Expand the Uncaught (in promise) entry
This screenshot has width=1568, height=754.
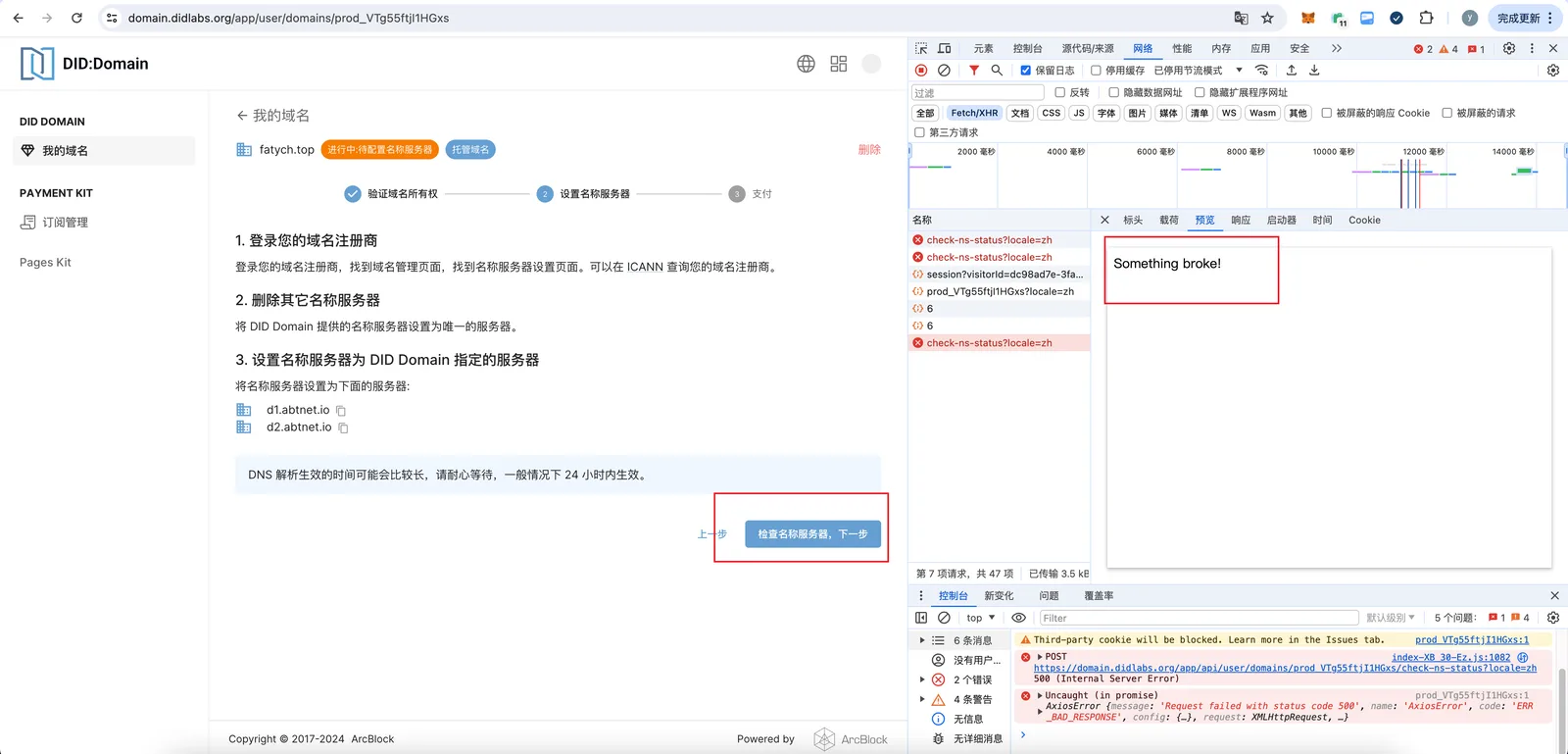coord(1040,696)
